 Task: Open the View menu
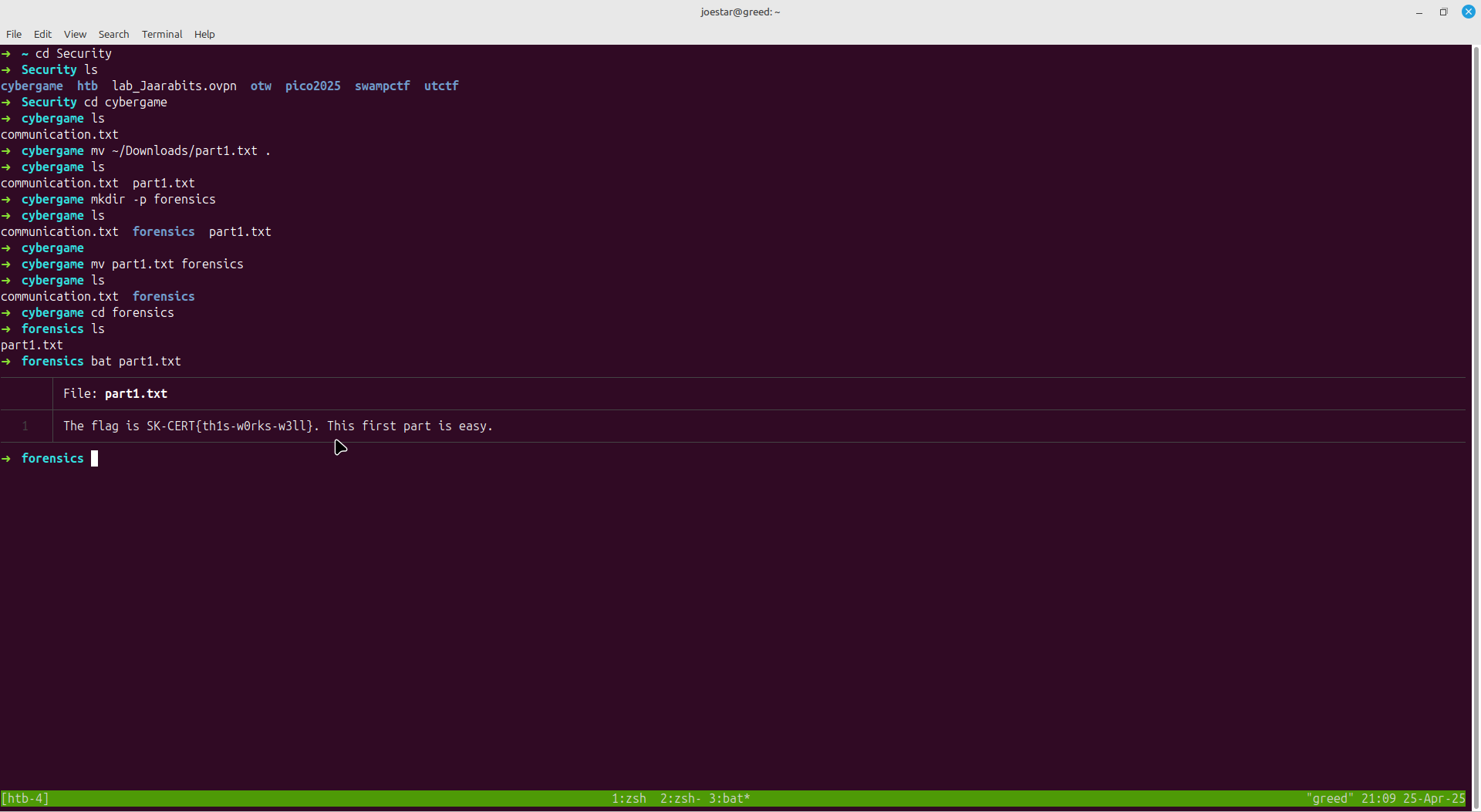point(75,34)
